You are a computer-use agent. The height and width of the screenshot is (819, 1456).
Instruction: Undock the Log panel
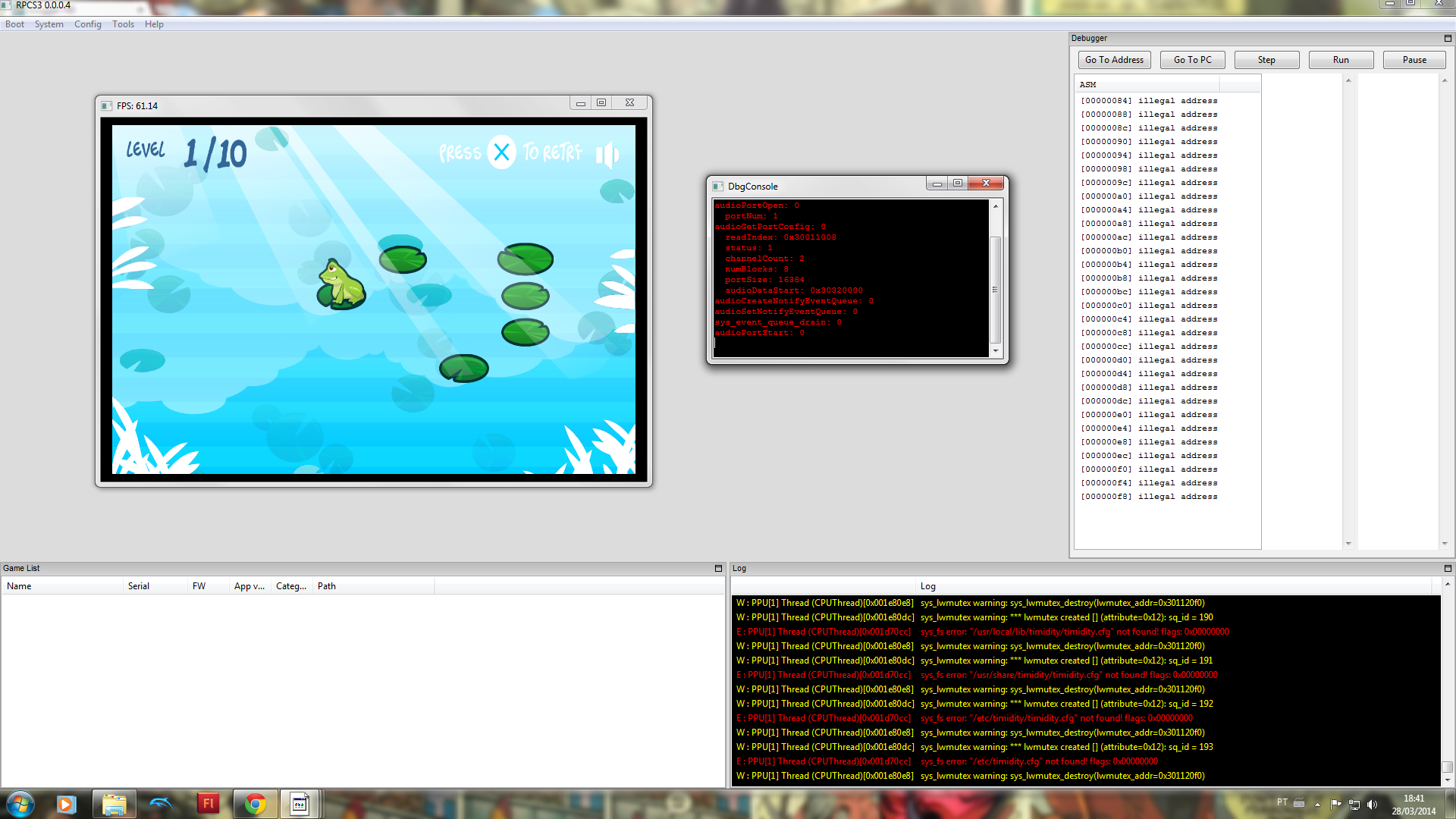[1447, 568]
